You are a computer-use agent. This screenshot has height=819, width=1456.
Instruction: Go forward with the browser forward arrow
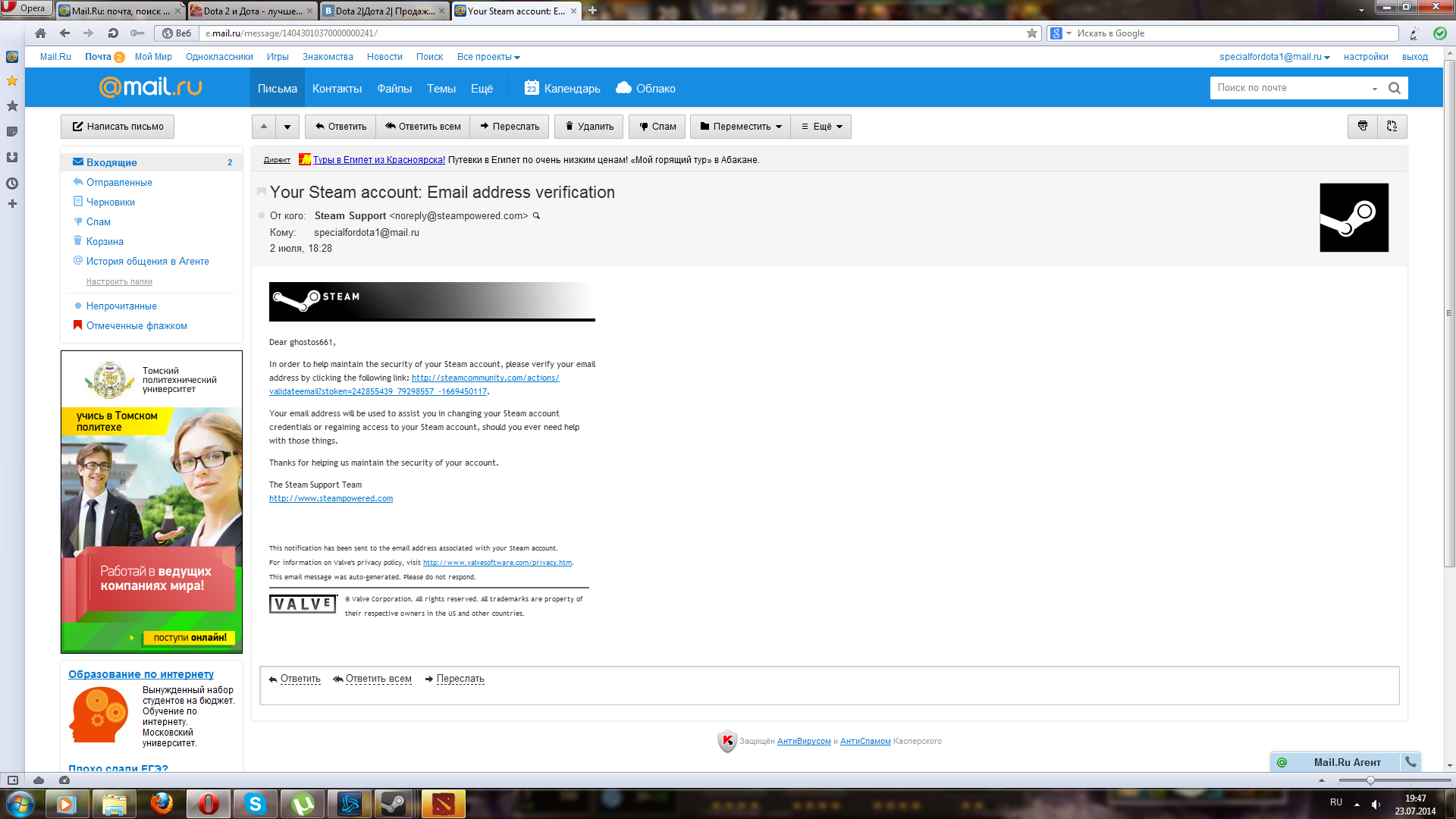coord(89,33)
